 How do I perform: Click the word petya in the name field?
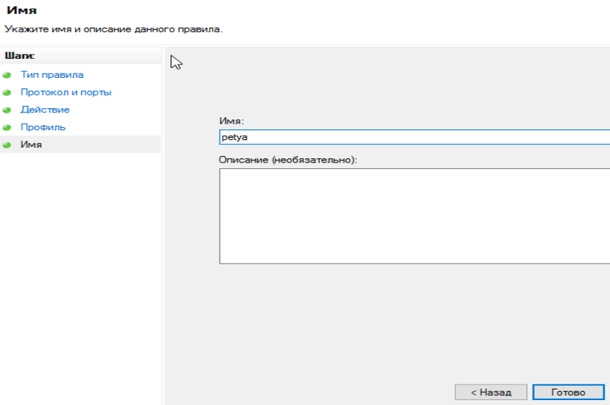point(235,137)
